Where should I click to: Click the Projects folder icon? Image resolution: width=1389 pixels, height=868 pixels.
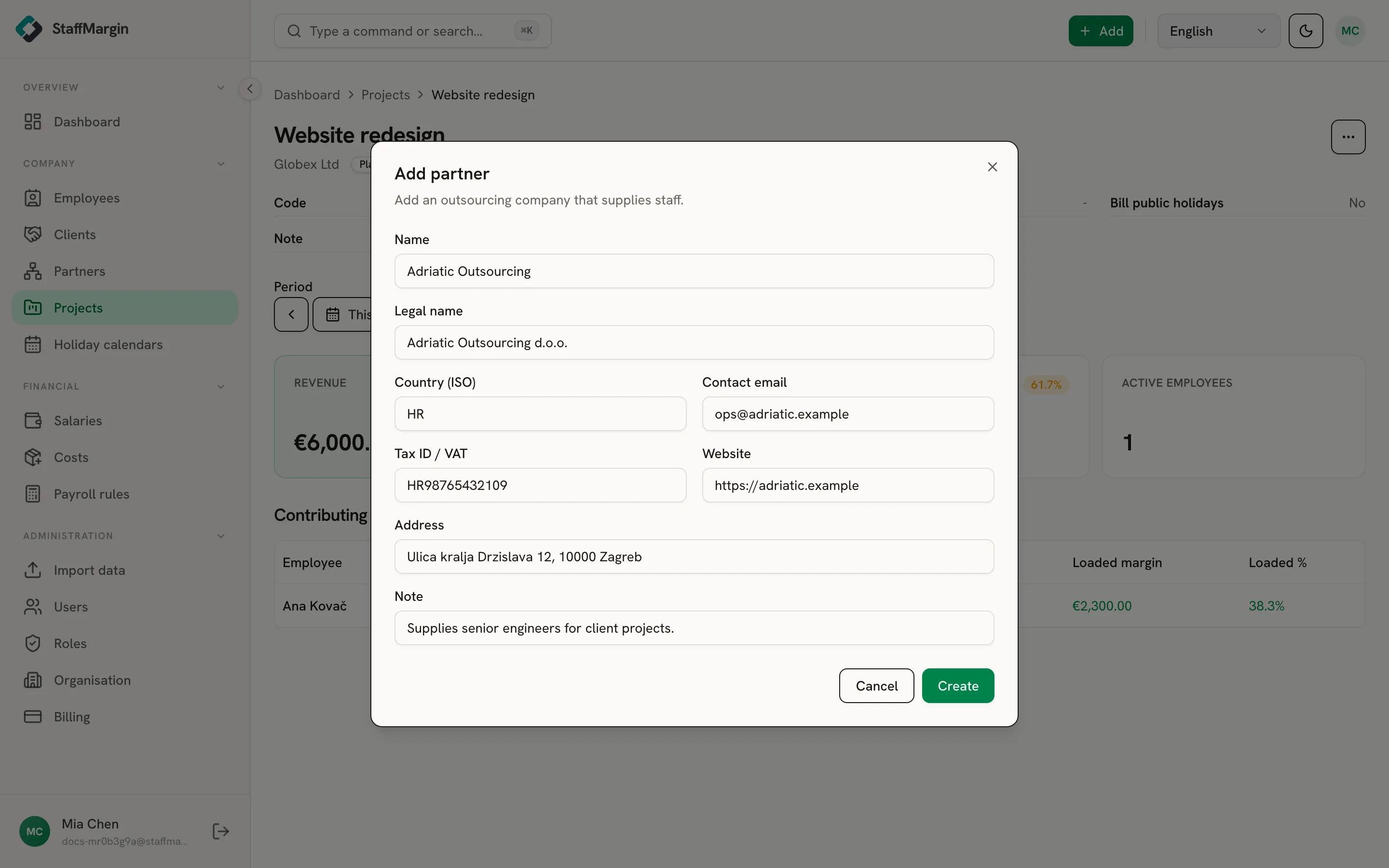(x=33, y=308)
